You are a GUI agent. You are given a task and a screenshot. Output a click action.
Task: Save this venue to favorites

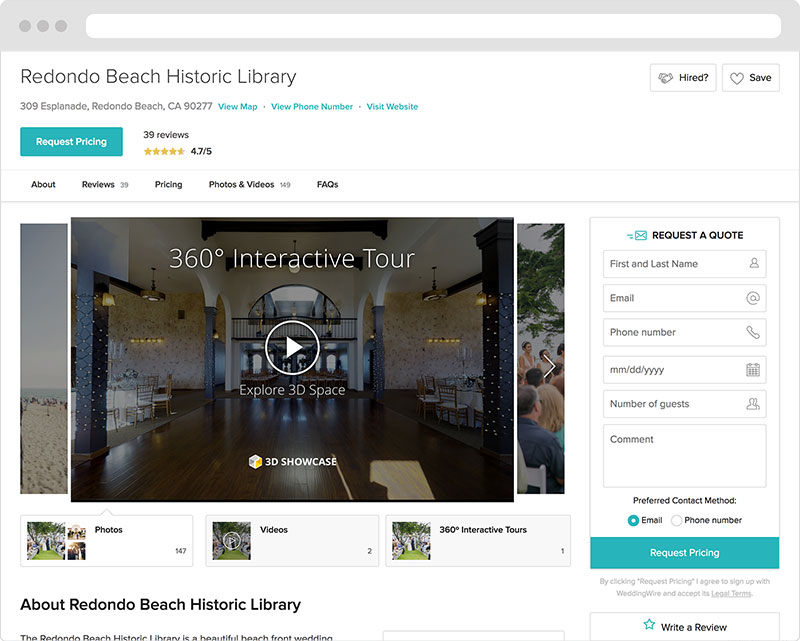(x=751, y=78)
